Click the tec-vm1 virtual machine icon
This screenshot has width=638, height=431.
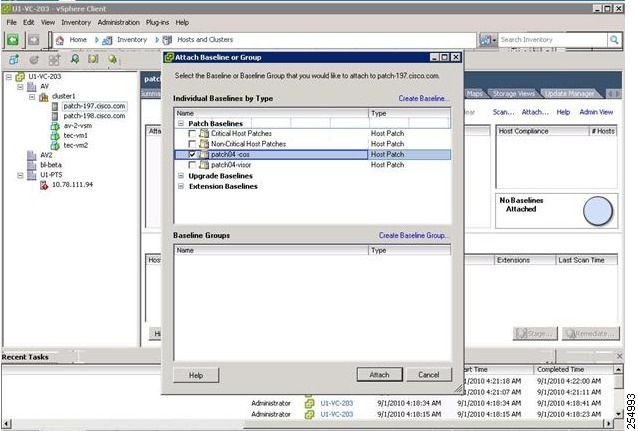click(55, 136)
